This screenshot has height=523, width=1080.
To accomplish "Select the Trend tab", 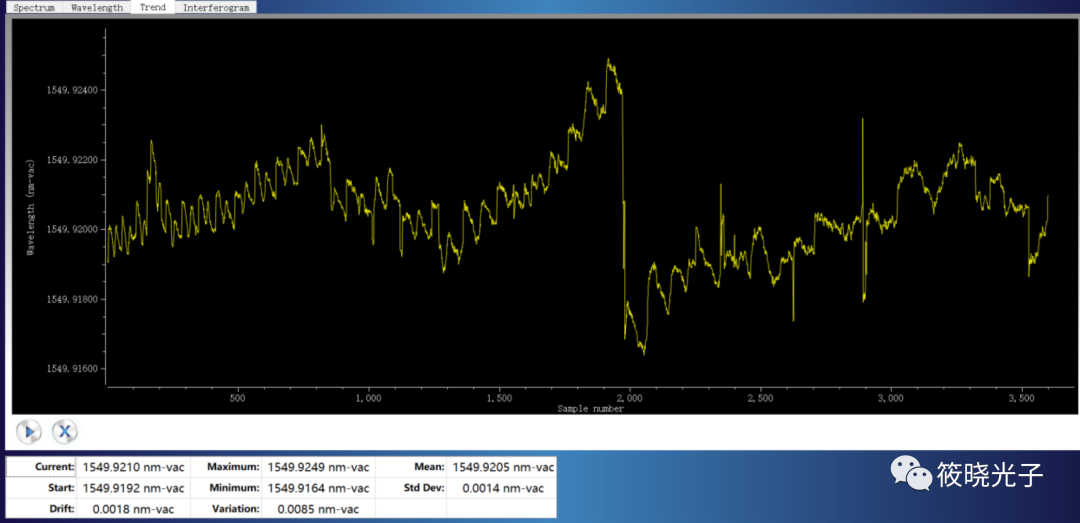I will pyautogui.click(x=153, y=7).
